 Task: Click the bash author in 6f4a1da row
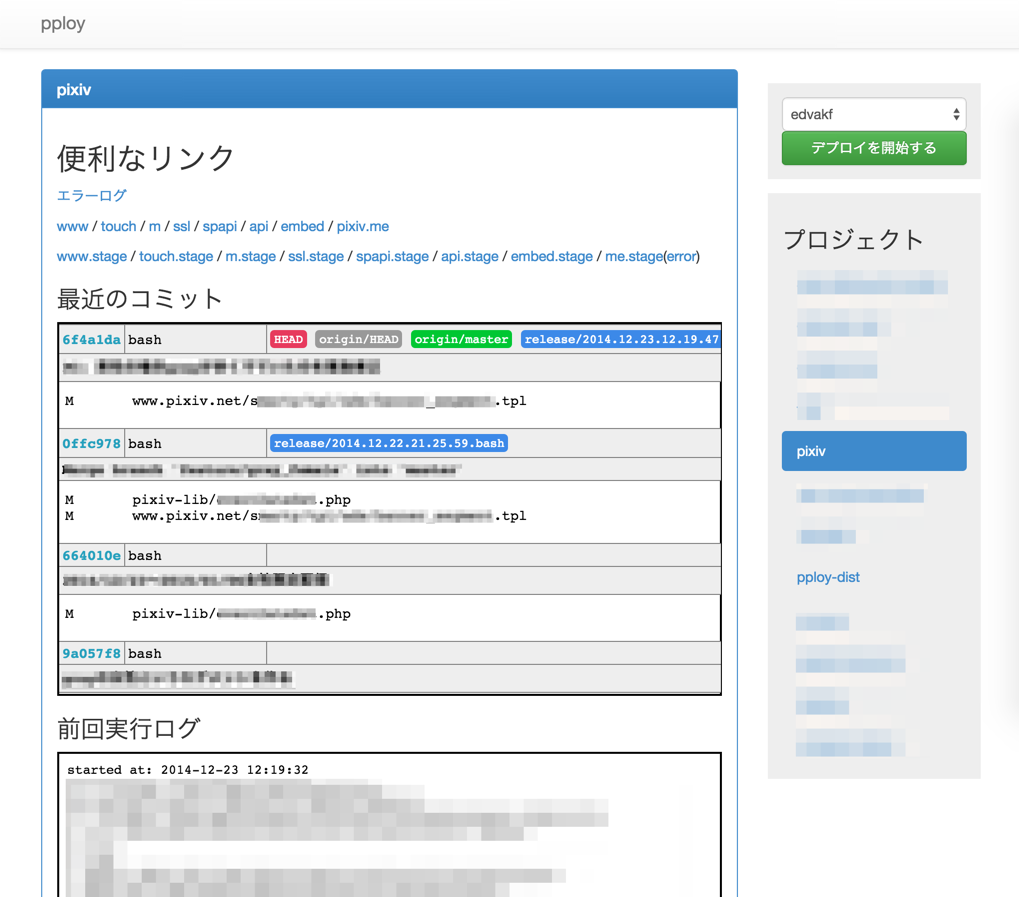[x=145, y=340]
